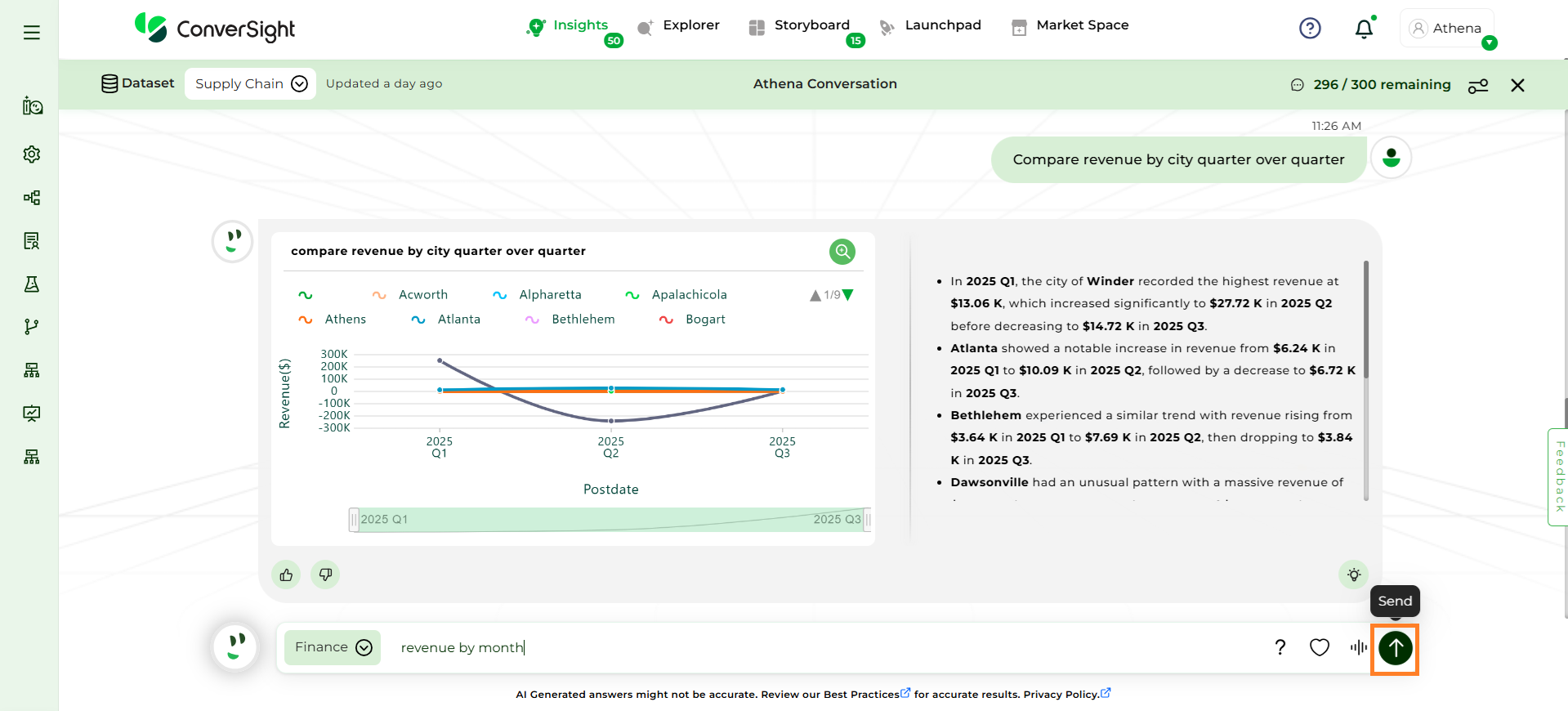Open the Best Practices link
This screenshot has width=1568, height=711.
click(861, 695)
